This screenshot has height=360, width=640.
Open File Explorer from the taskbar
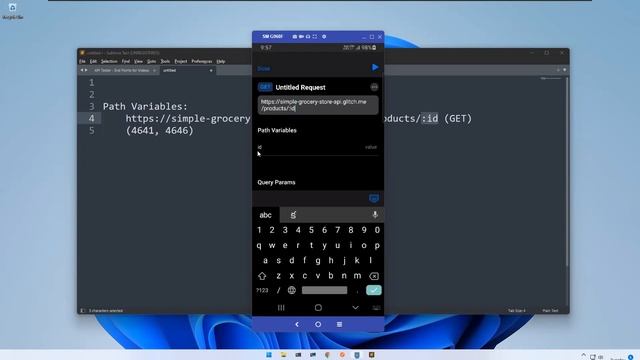(284, 355)
